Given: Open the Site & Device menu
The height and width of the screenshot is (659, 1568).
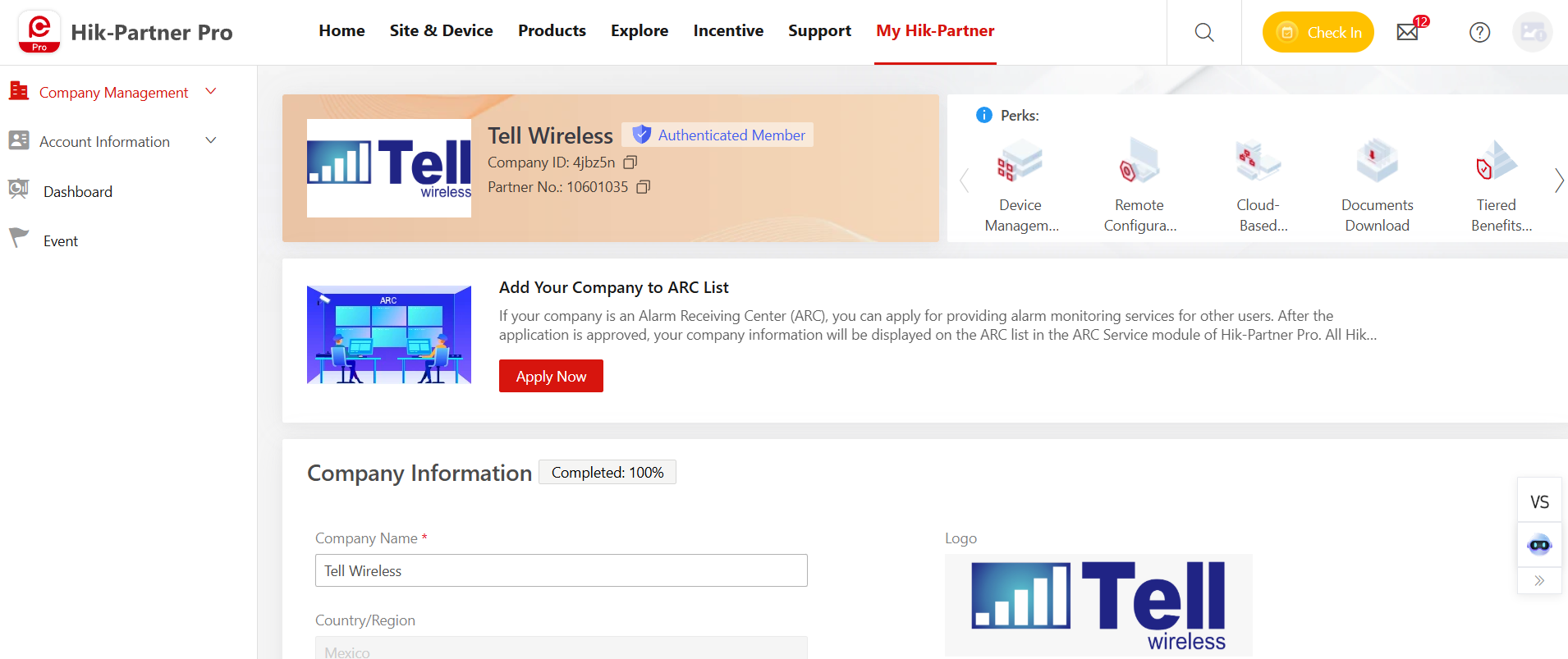Looking at the screenshot, I should point(441,31).
